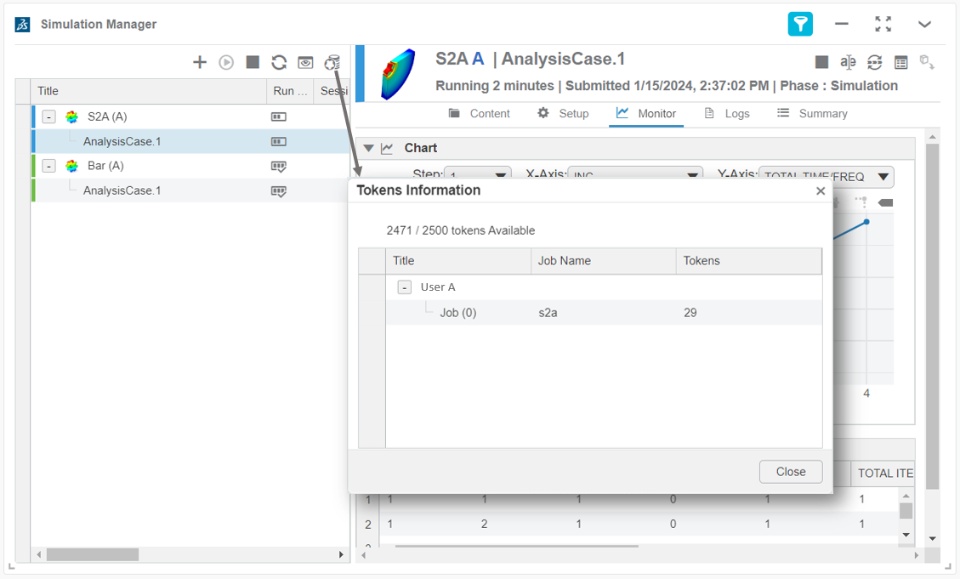Open the X-Axis dropdown
The image size is (960, 579).
pos(635,175)
